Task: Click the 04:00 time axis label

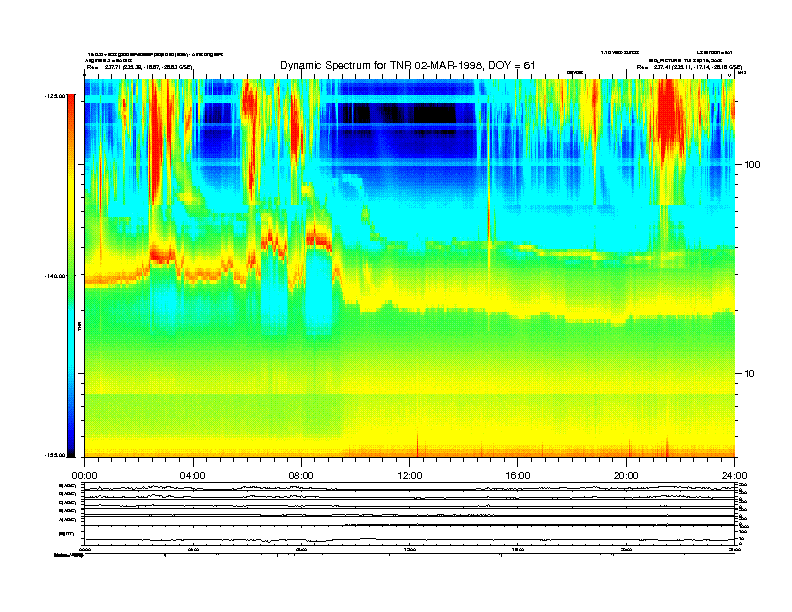Action: (x=193, y=476)
